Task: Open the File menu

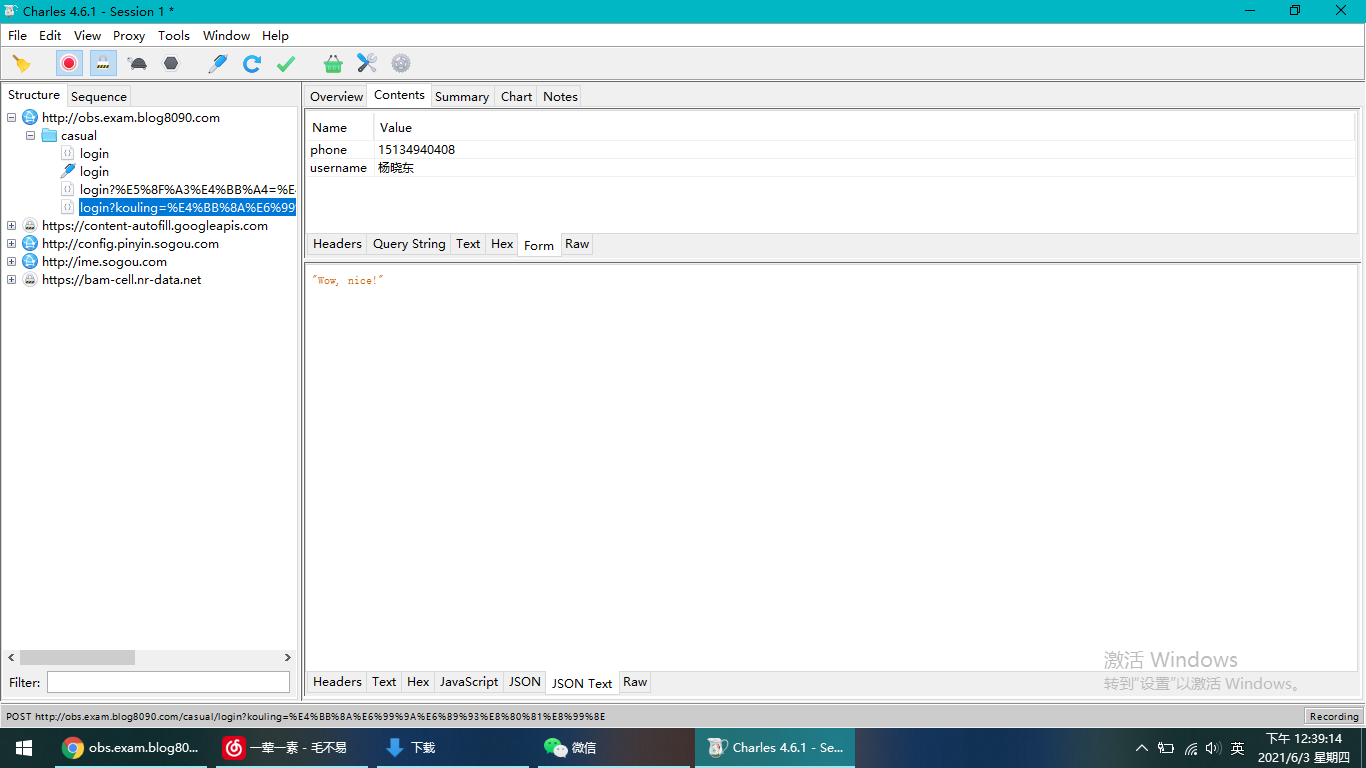Action: coord(17,35)
